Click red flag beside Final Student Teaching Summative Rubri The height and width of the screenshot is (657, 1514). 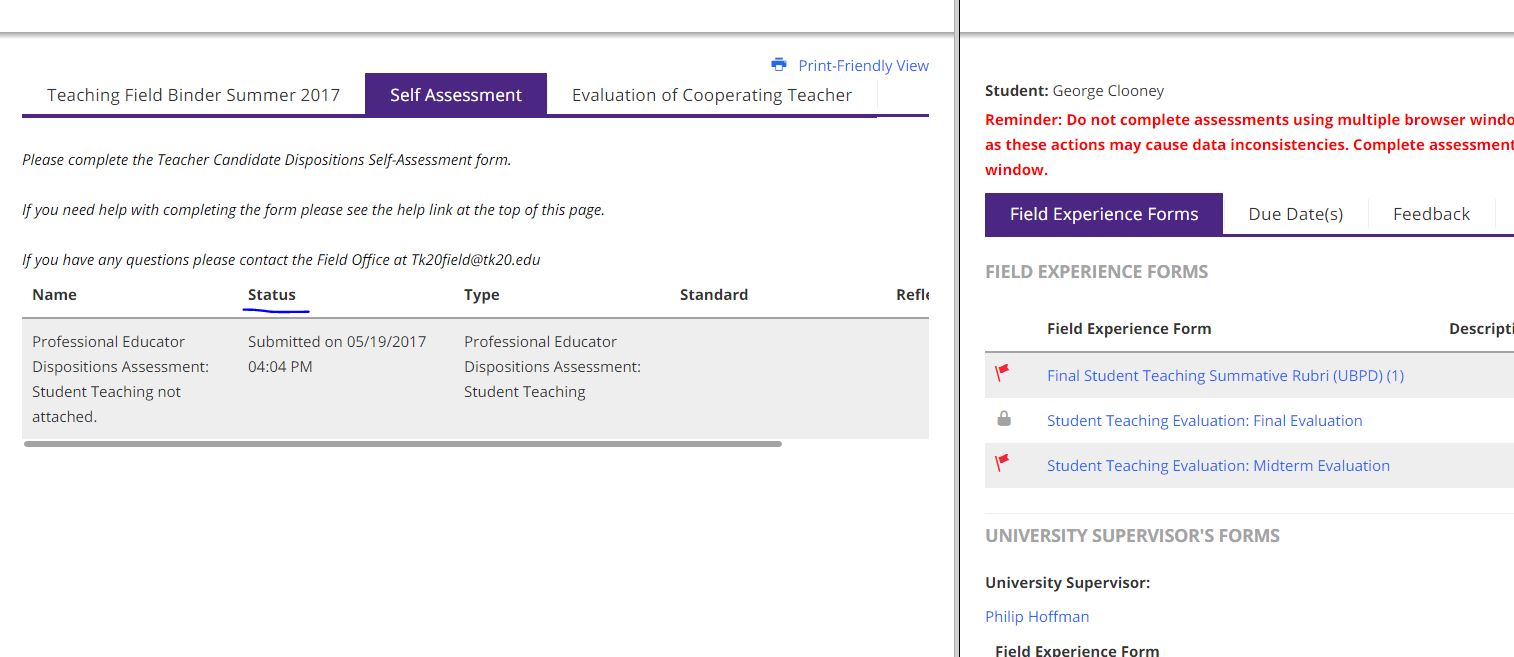[1003, 373]
